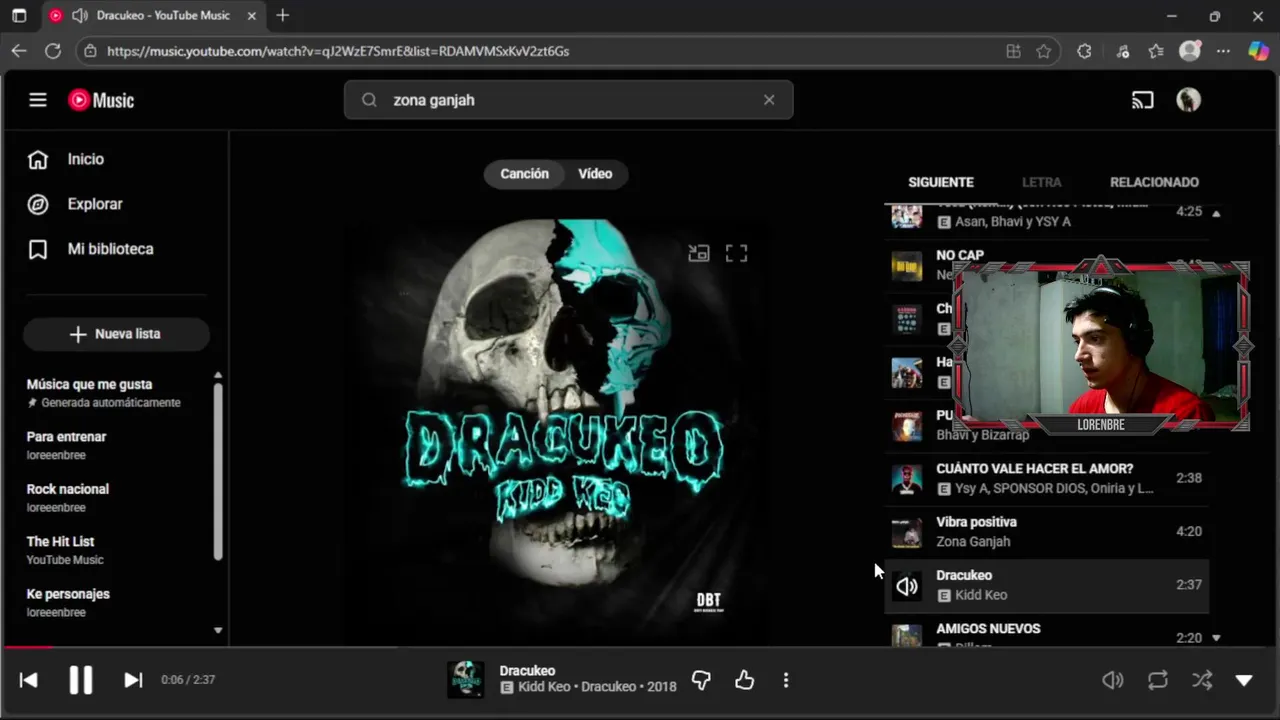Image resolution: width=1280 pixels, height=720 pixels.
Task: Click the sidebar playlist scrollbar
Action: (218, 471)
